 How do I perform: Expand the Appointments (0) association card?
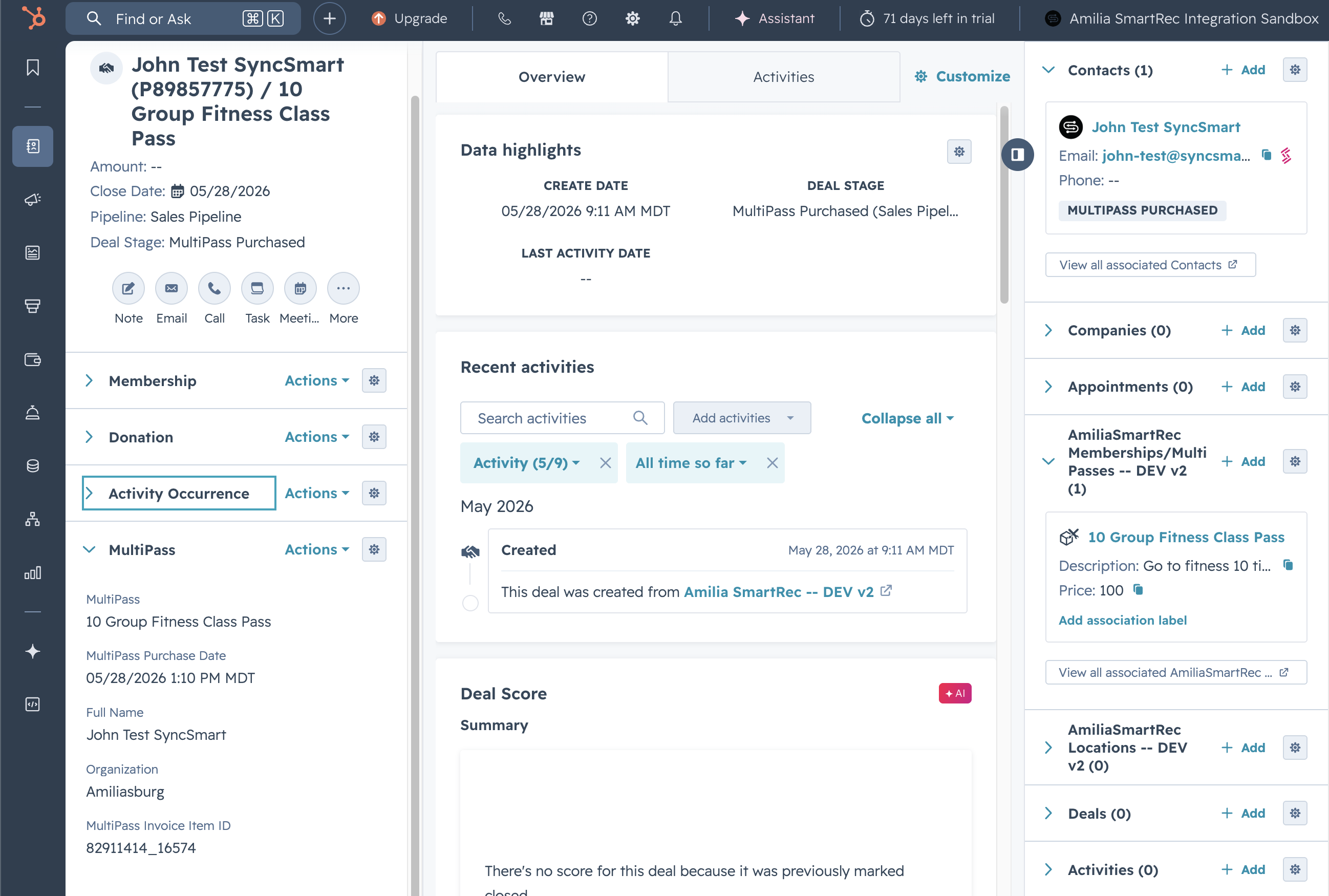pyautogui.click(x=1048, y=387)
